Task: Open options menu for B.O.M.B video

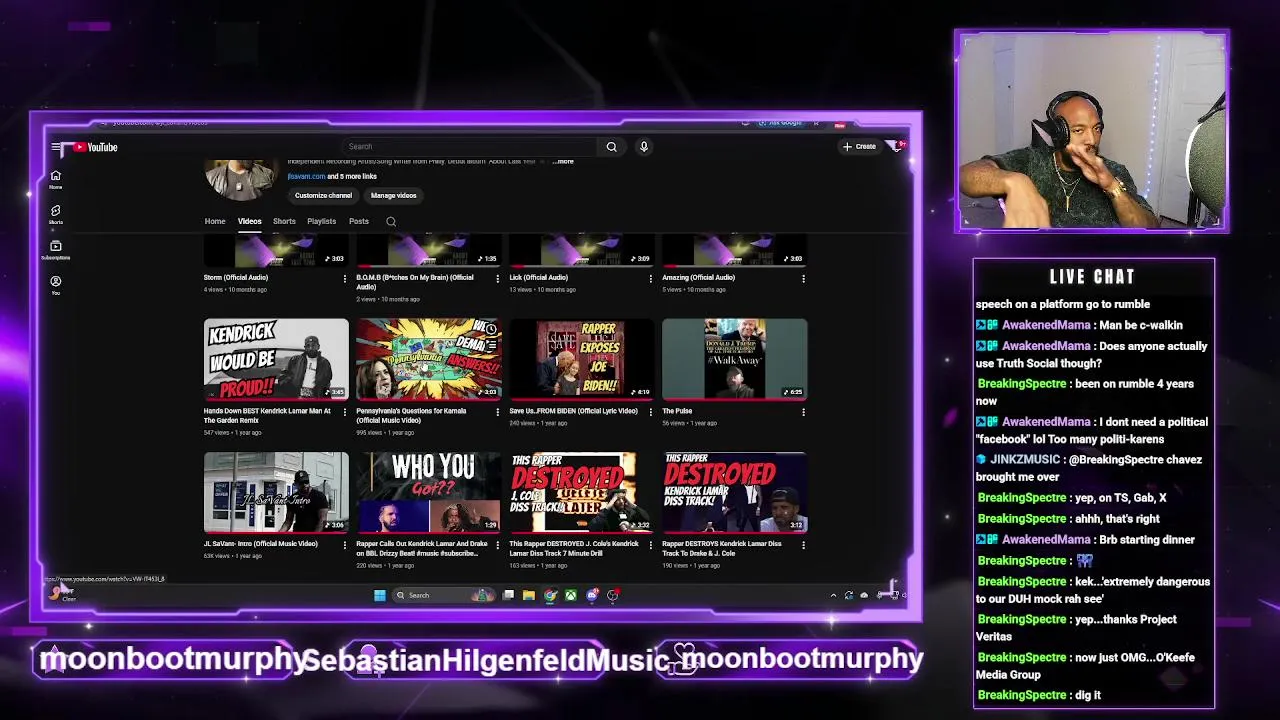Action: (x=498, y=278)
